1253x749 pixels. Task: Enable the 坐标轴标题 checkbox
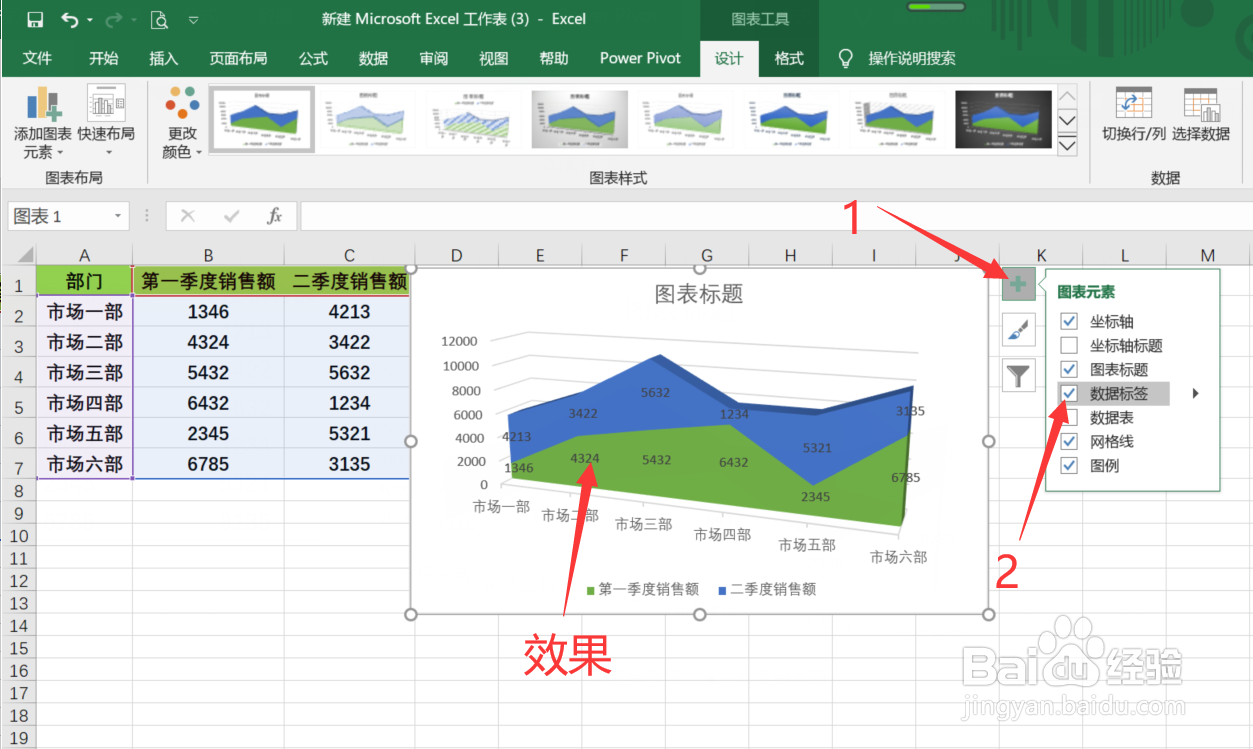click(x=1068, y=342)
